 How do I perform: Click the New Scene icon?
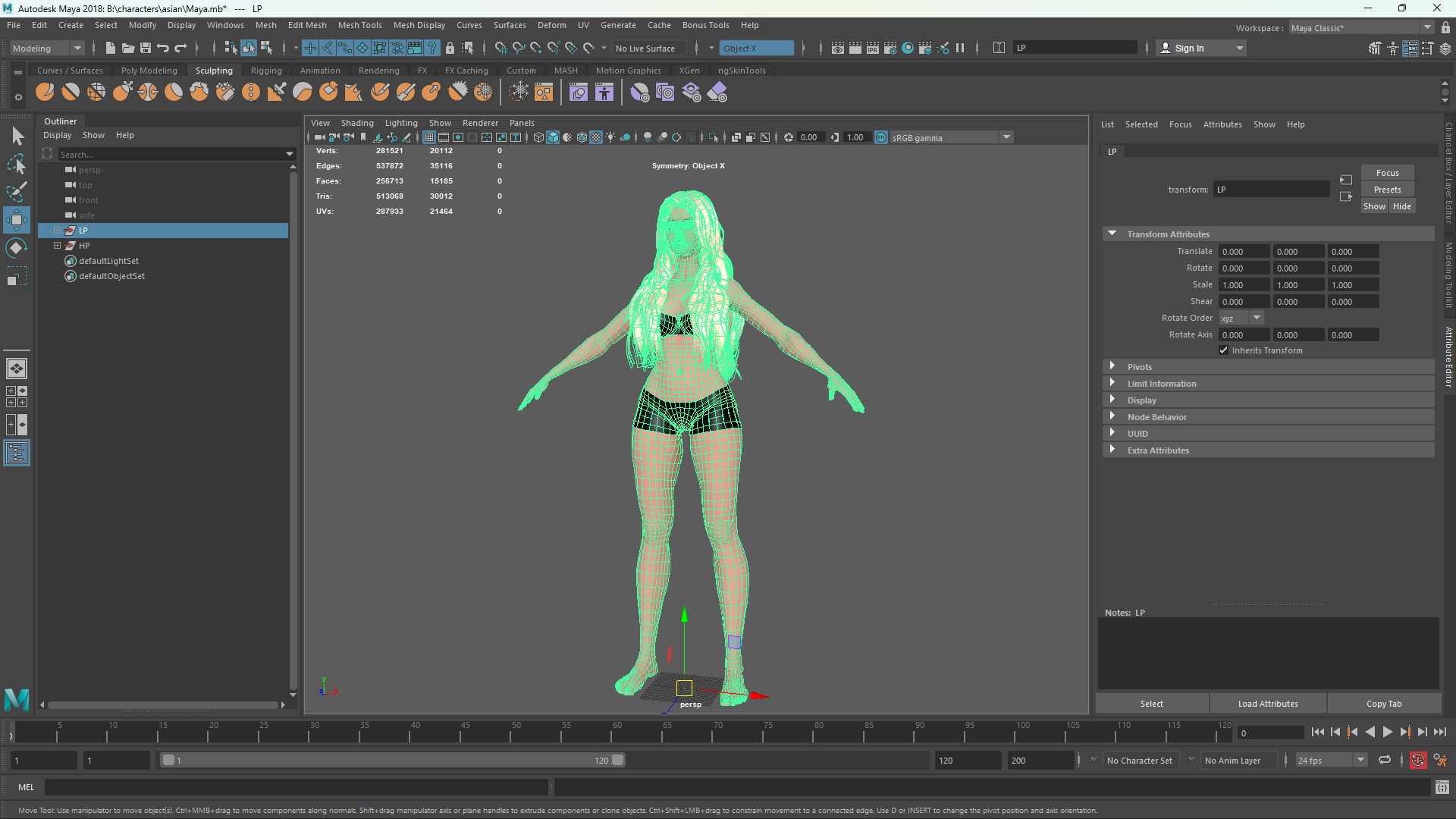click(x=110, y=48)
